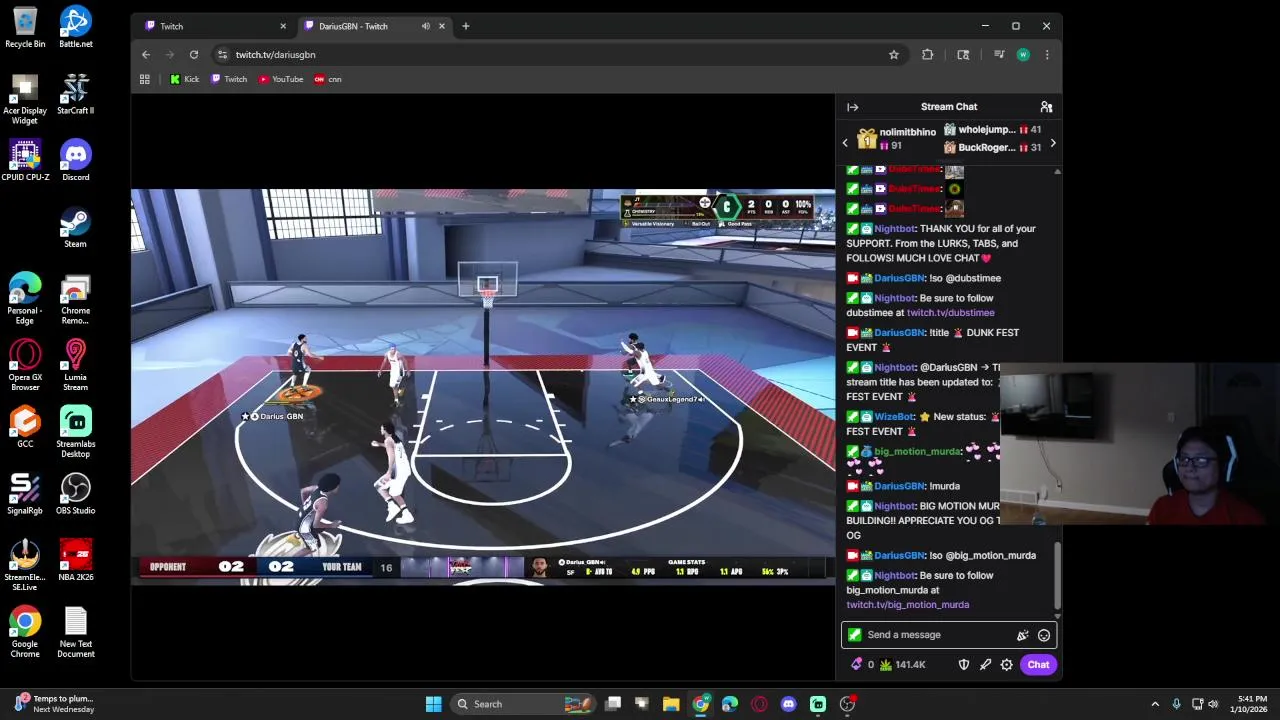The image size is (1280, 720).
Task: Open Chrome profile avatar
Action: [1023, 55]
